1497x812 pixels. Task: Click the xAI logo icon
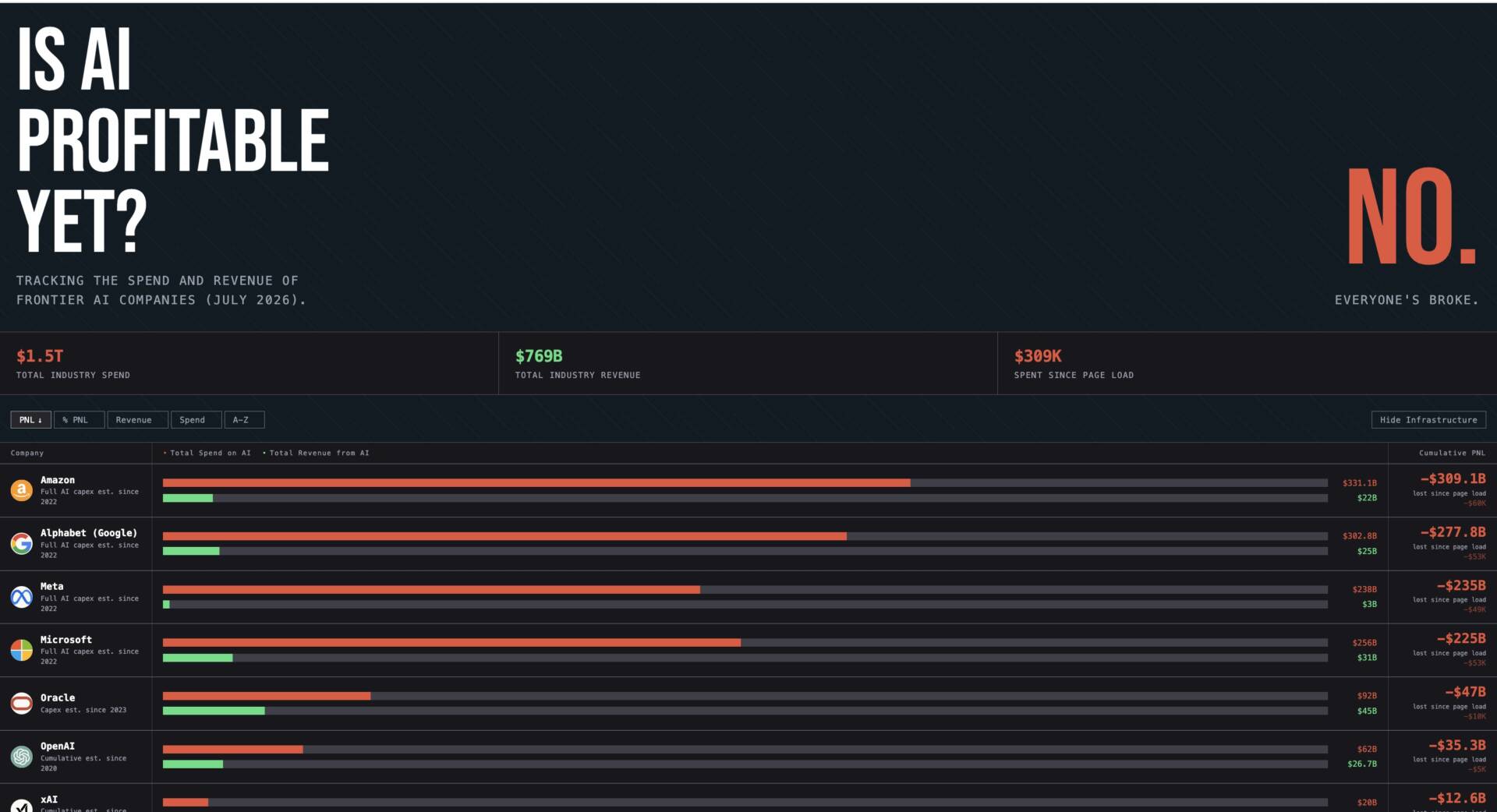pyautogui.click(x=21, y=805)
